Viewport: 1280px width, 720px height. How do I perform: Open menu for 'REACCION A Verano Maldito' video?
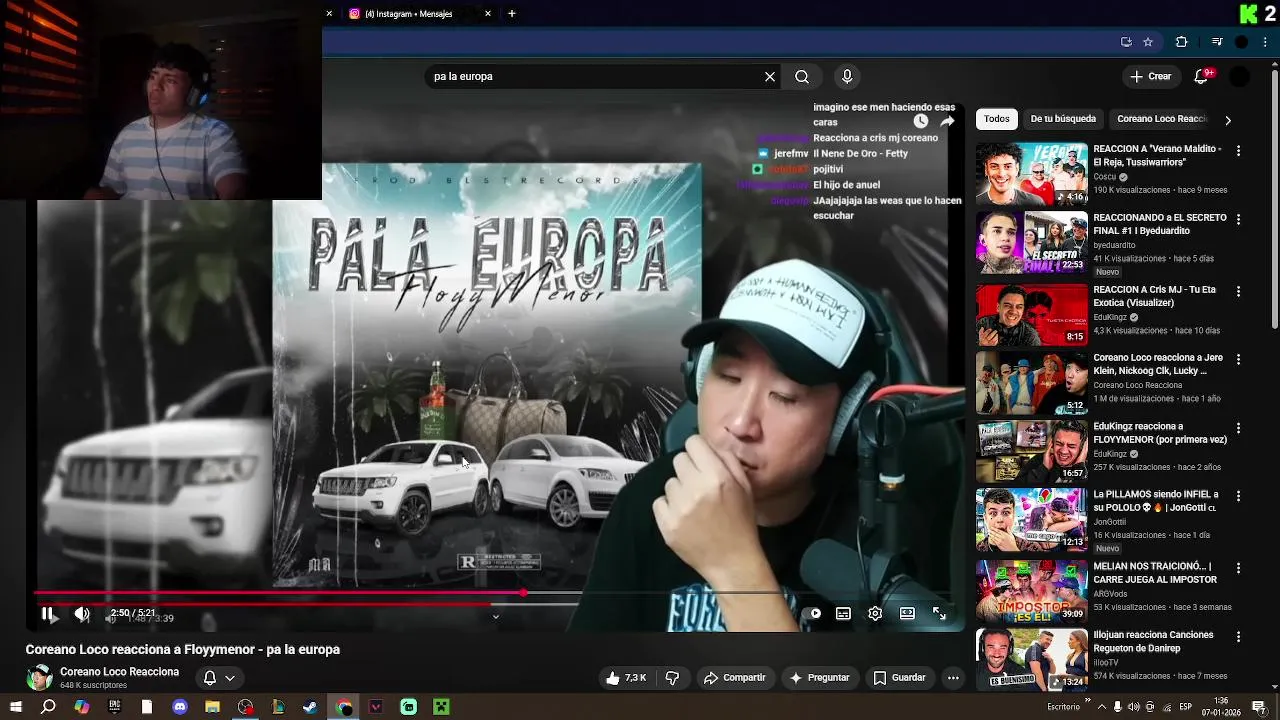point(1238,151)
